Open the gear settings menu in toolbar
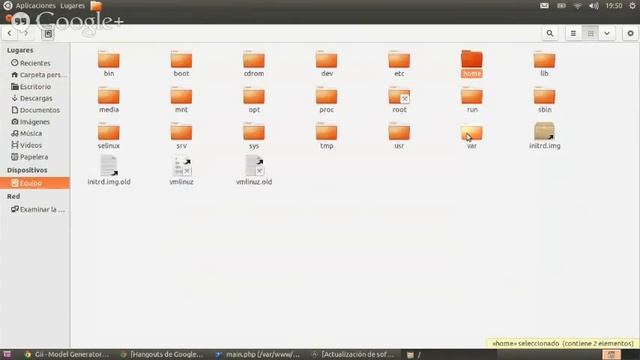Image resolution: width=640 pixels, height=360 pixels. pyautogui.click(x=630, y=33)
